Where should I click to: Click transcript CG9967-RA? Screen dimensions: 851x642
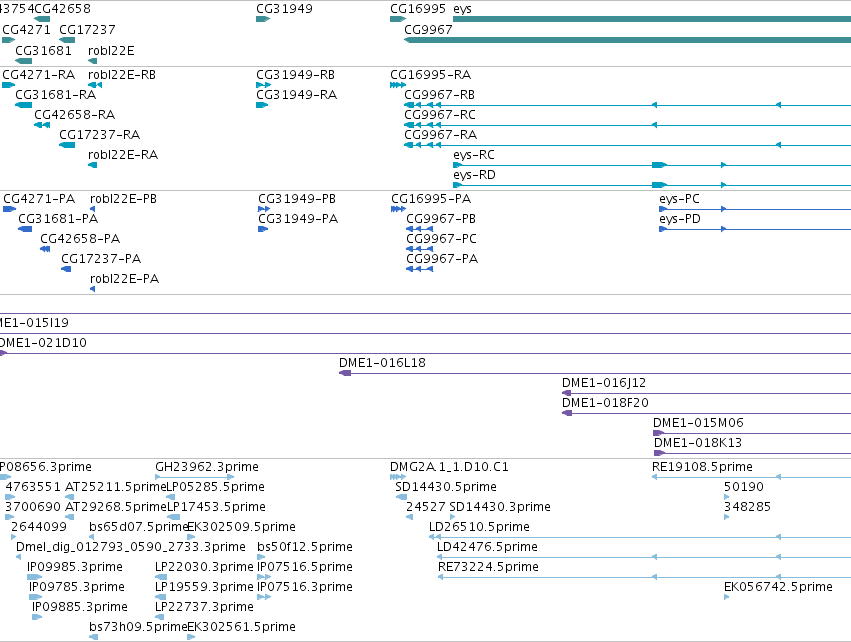tap(441, 135)
